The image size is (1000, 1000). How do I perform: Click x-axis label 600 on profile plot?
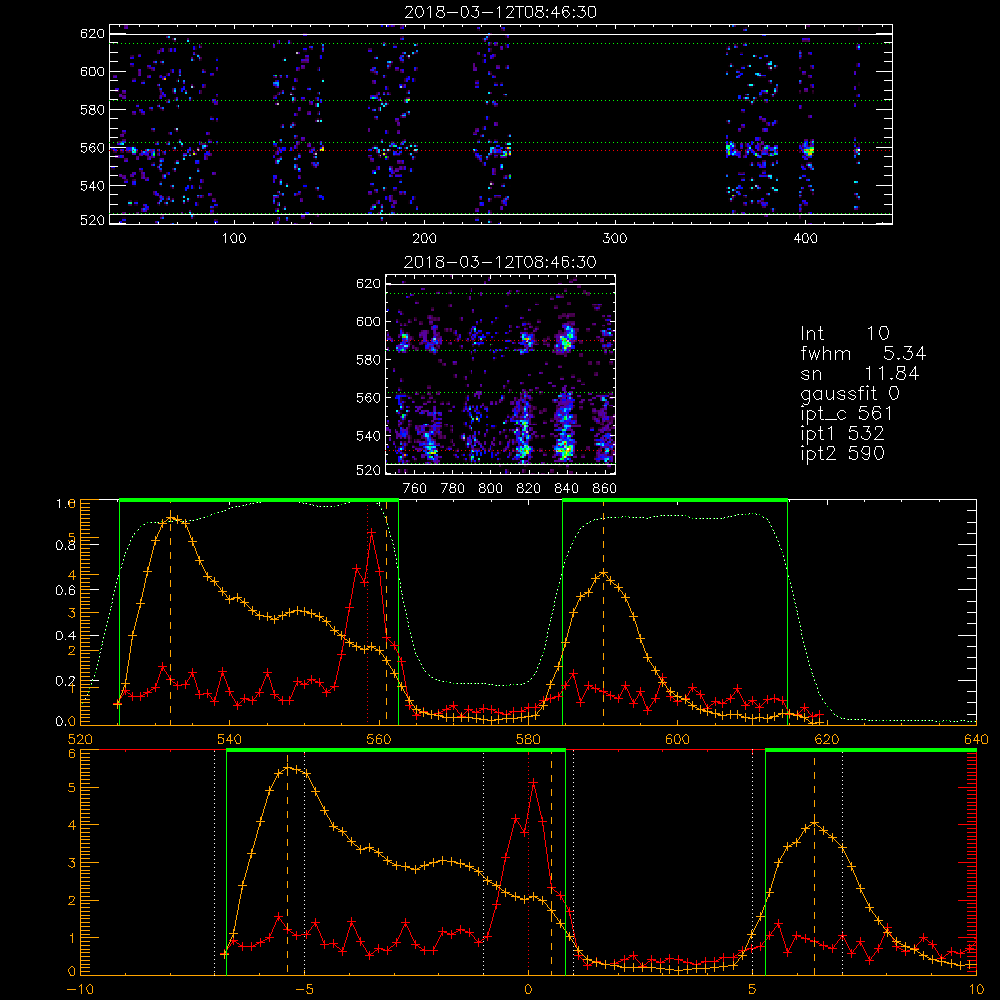(677, 739)
